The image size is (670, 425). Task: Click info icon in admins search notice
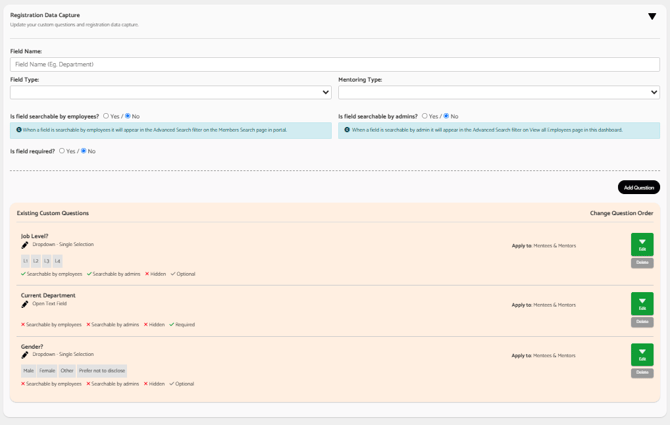(x=347, y=130)
